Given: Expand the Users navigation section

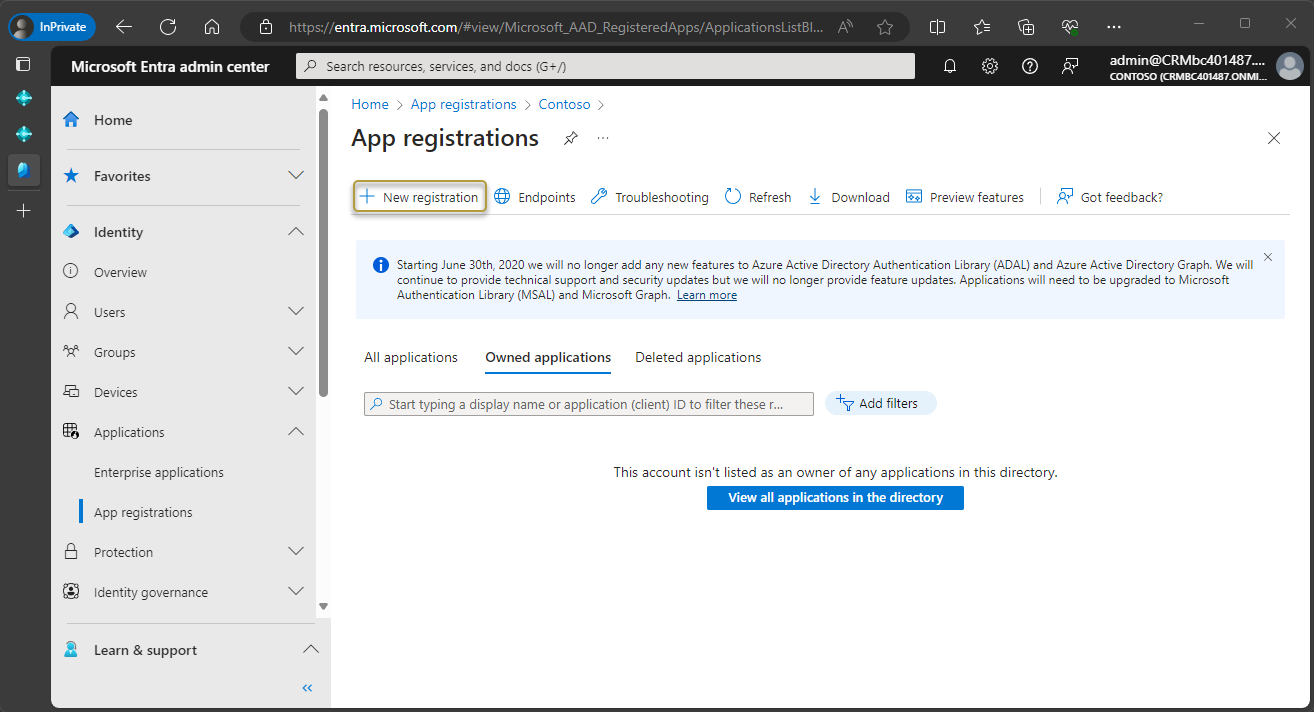Looking at the screenshot, I should pos(296,311).
